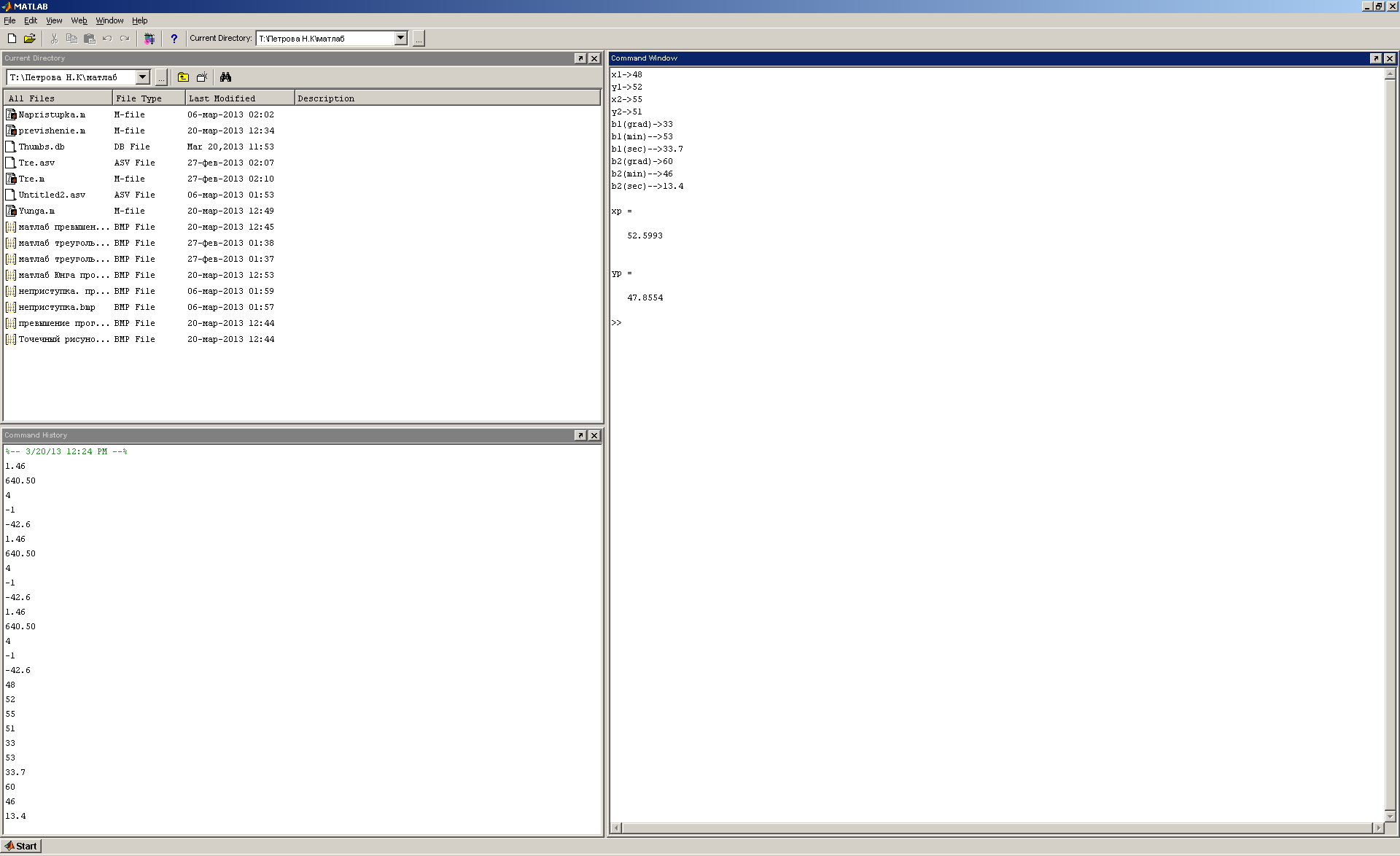Click the Redo toolbar icon
Screen dimensions: 1400x856
point(125,39)
